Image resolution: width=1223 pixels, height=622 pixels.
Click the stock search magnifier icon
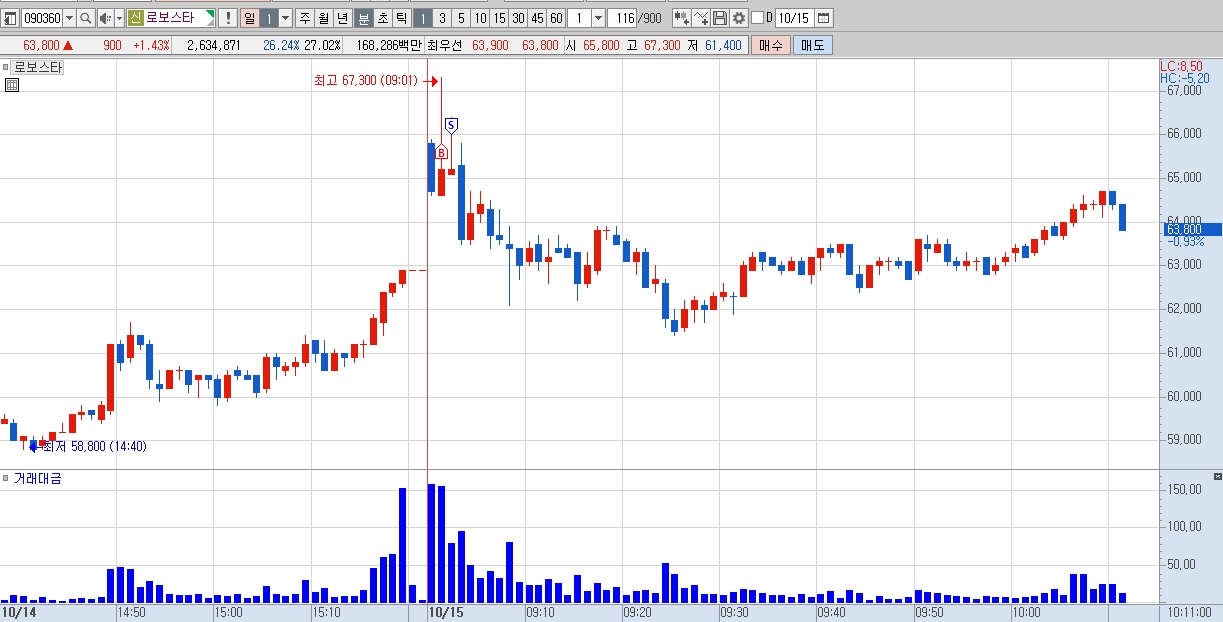pyautogui.click(x=85, y=18)
